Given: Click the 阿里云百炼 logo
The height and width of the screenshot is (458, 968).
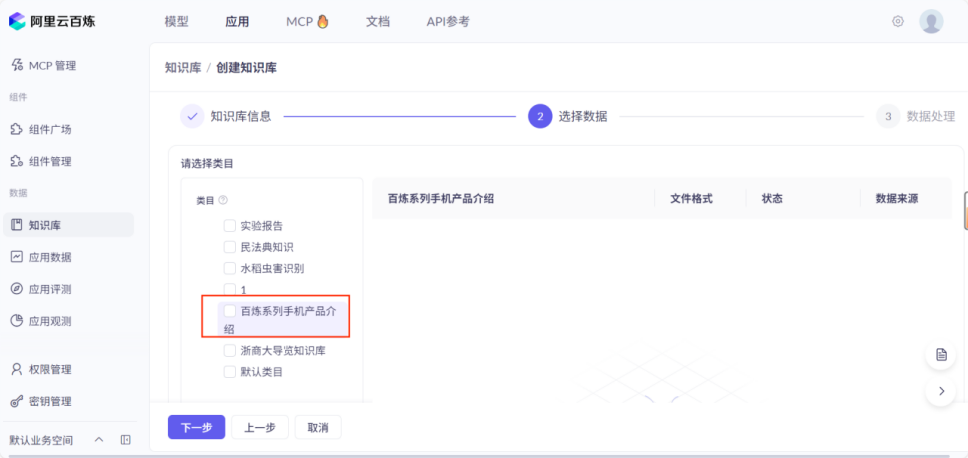Looking at the screenshot, I should tap(52, 22).
